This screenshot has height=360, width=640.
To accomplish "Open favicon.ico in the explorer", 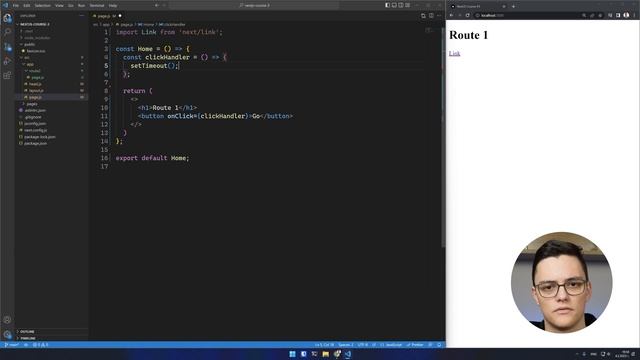I will pos(52,51).
